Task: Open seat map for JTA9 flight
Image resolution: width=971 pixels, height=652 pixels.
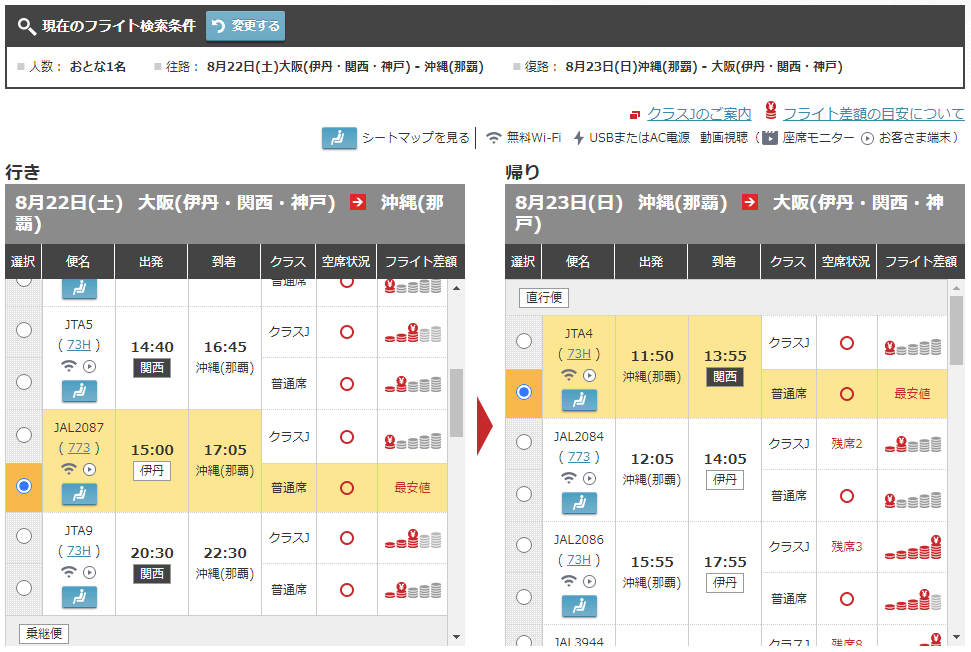Action: pyautogui.click(x=79, y=597)
